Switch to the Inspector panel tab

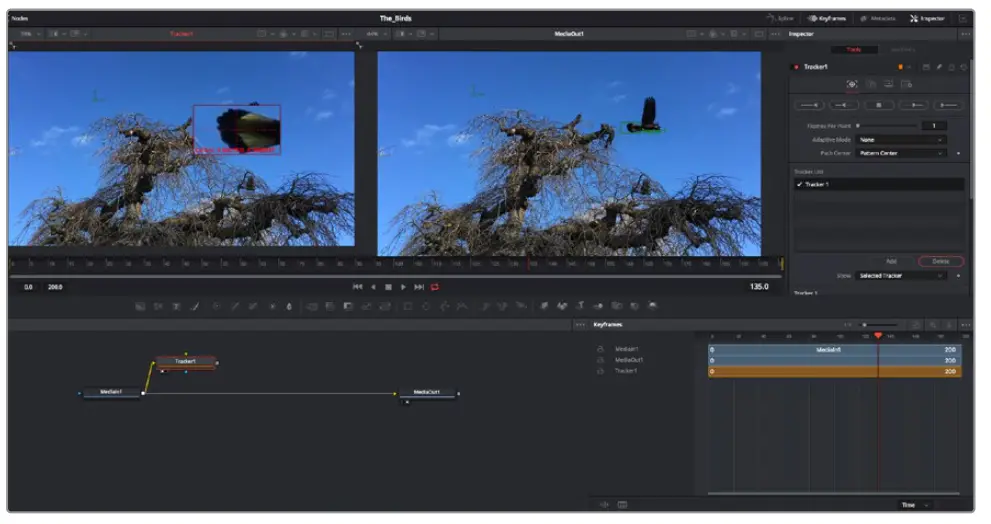[x=927, y=18]
